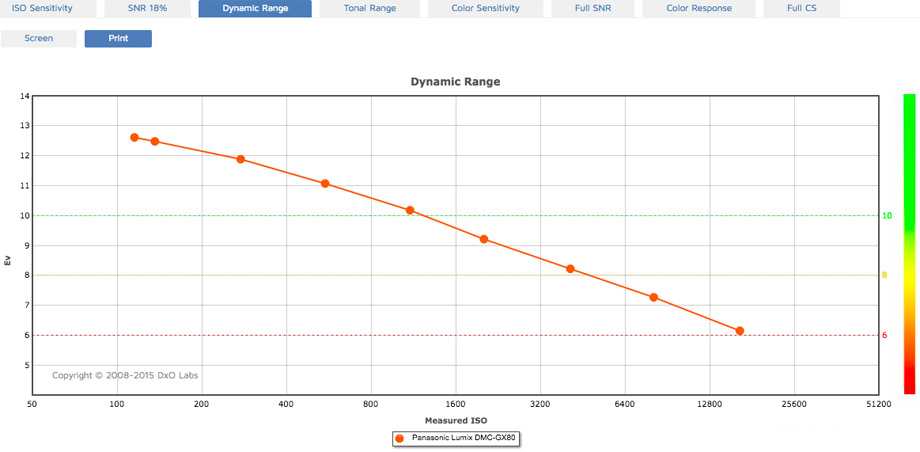Click the data point near 11 Ev
This screenshot has width=920, height=452.
pyautogui.click(x=325, y=184)
